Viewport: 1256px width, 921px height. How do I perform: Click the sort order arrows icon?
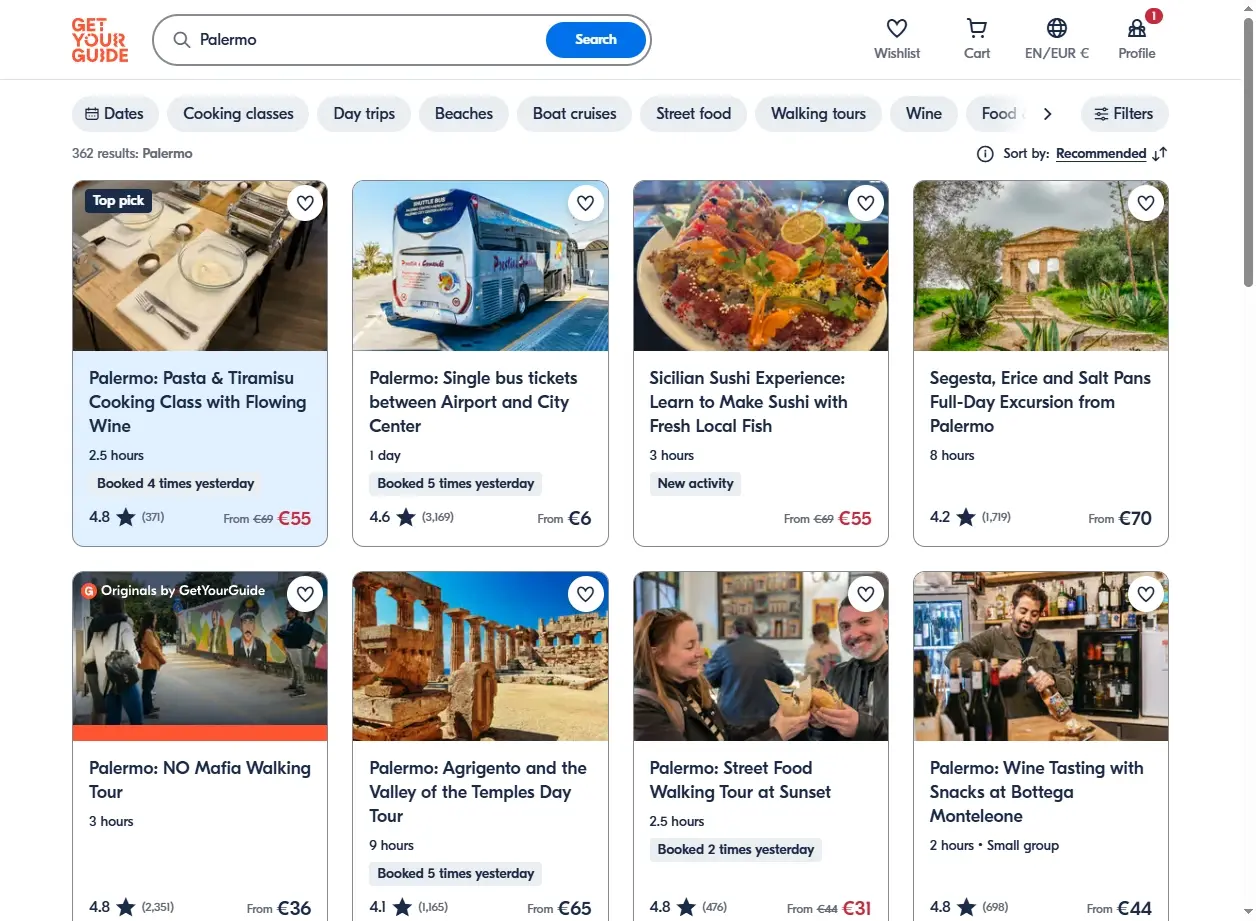coord(1160,154)
